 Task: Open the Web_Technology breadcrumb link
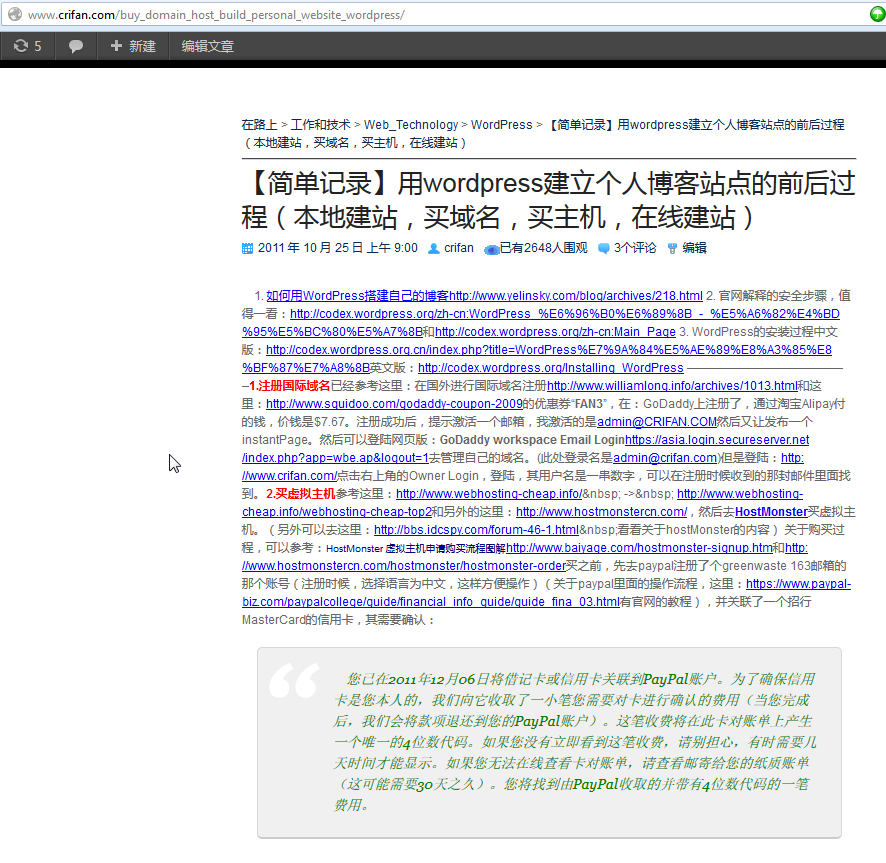[x=411, y=124]
